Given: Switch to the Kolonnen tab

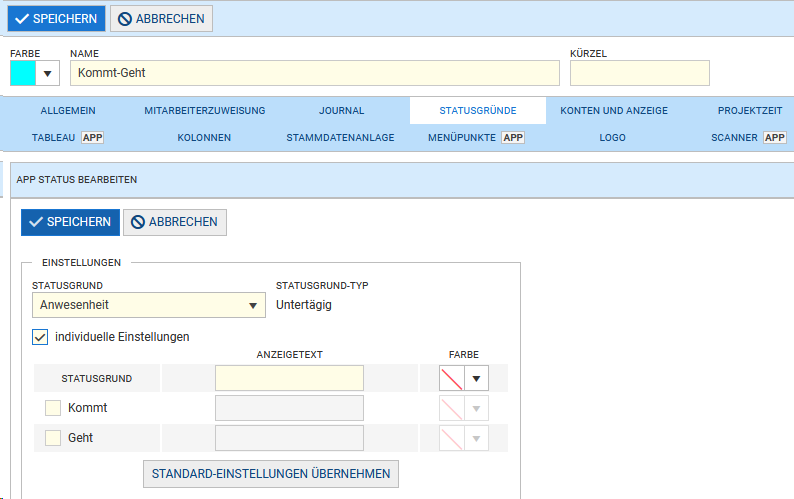Looking at the screenshot, I should tap(204, 137).
